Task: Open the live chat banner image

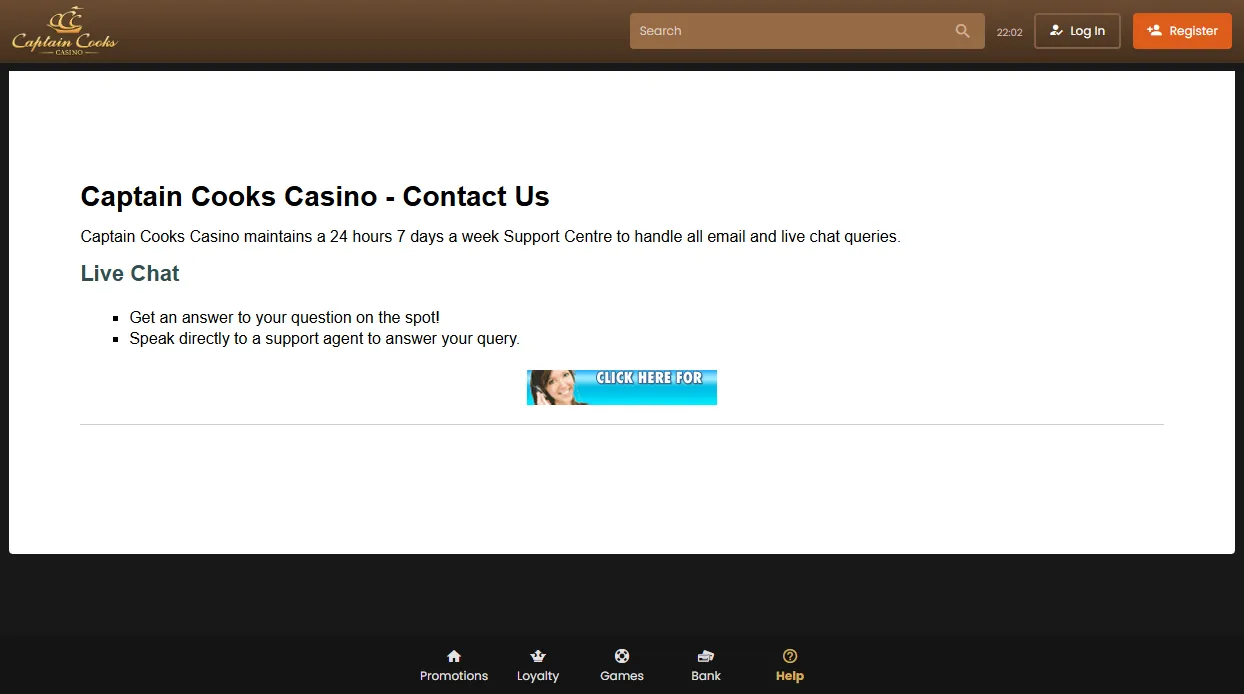Action: (622, 387)
